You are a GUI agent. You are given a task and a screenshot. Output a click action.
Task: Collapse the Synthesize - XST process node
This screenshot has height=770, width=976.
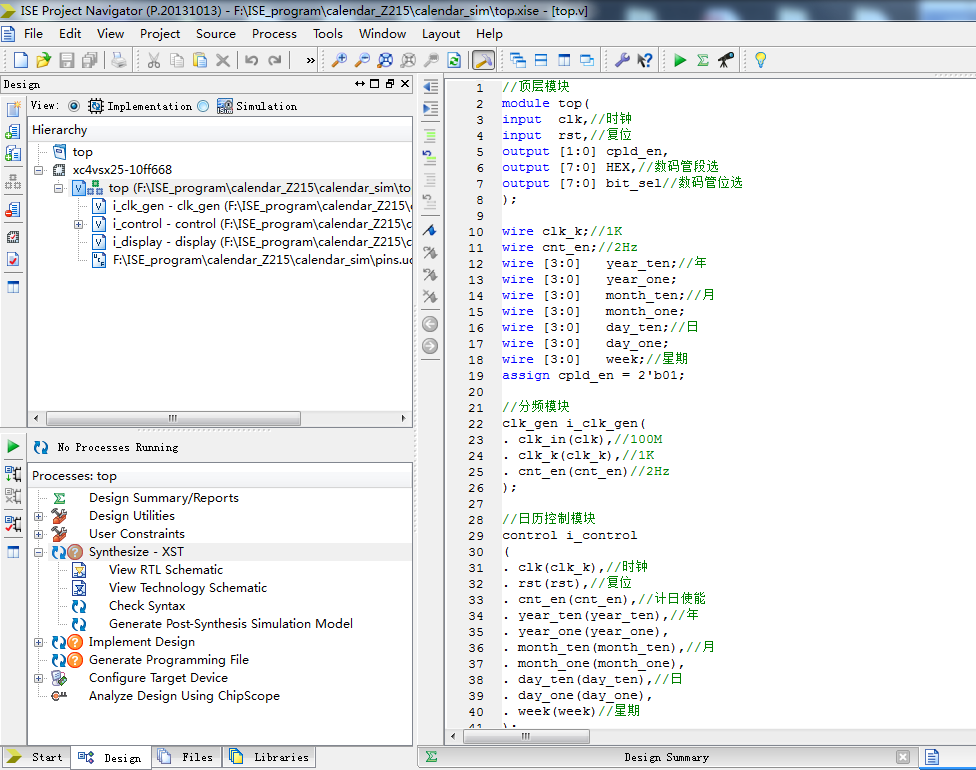click(39, 552)
